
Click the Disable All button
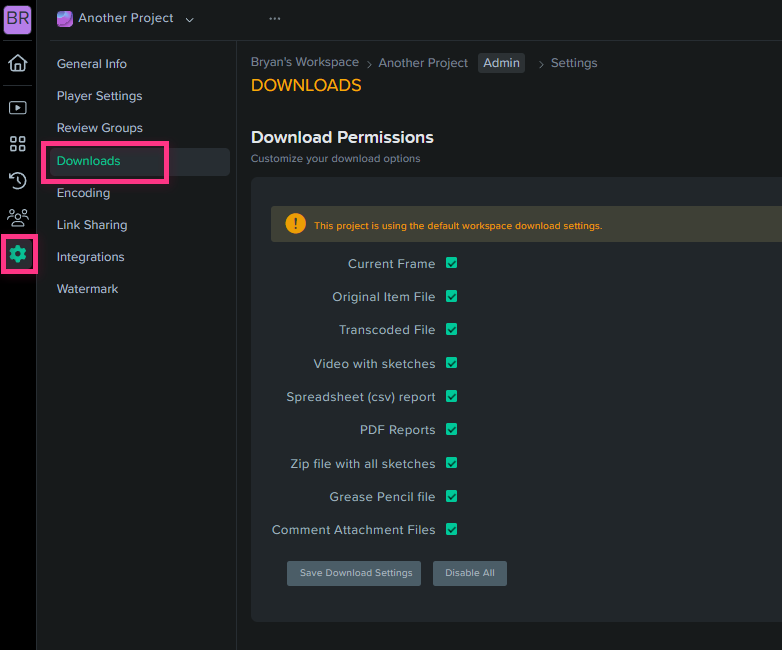[x=470, y=573]
